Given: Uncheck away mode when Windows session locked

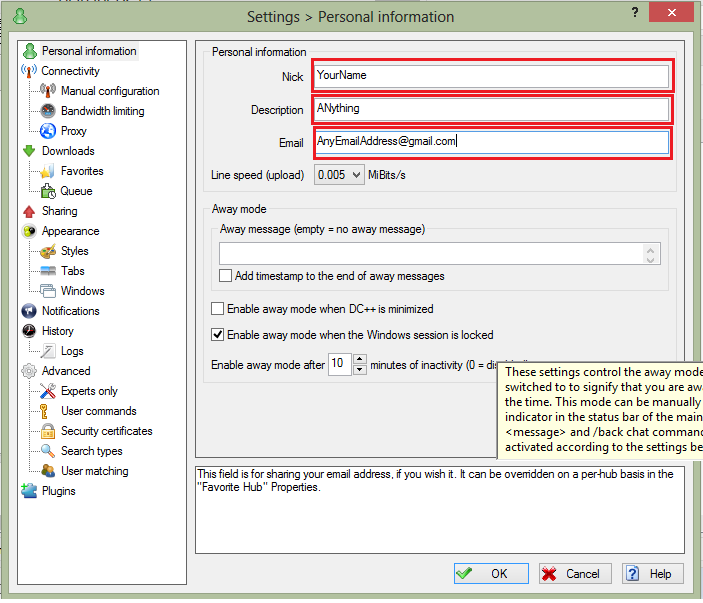Looking at the screenshot, I should (x=217, y=334).
